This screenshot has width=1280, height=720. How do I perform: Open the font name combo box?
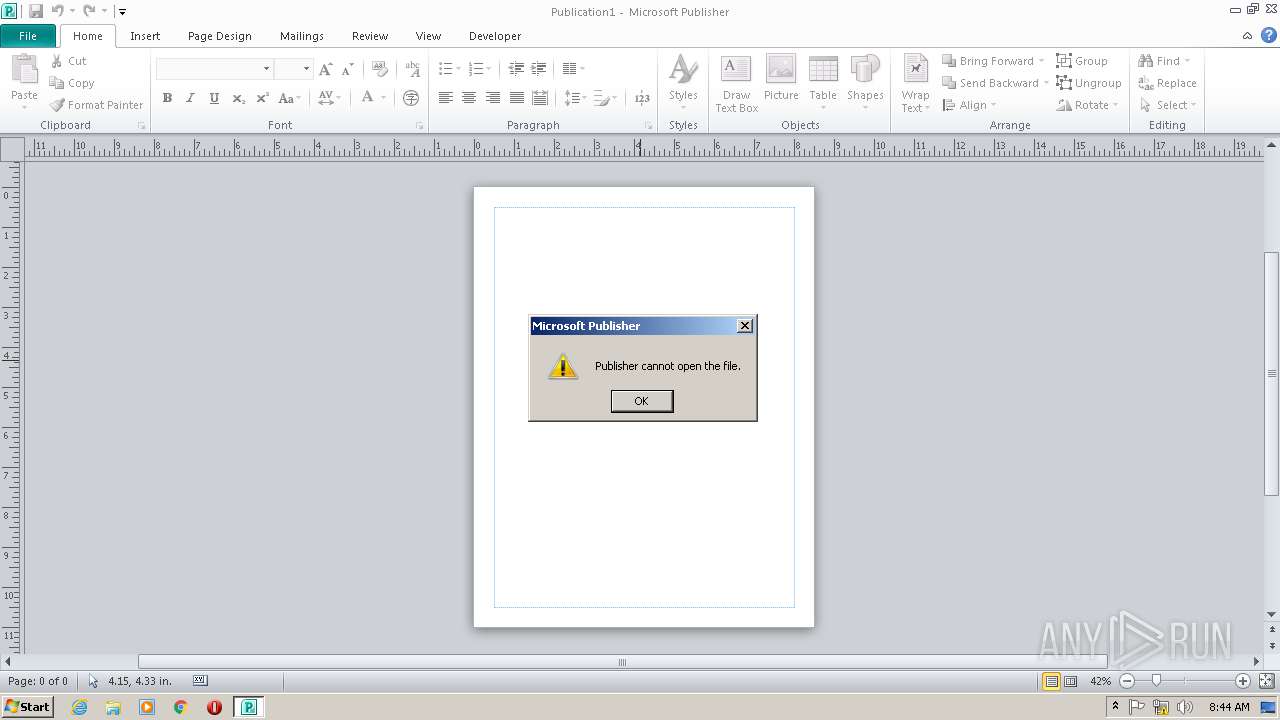(x=214, y=69)
